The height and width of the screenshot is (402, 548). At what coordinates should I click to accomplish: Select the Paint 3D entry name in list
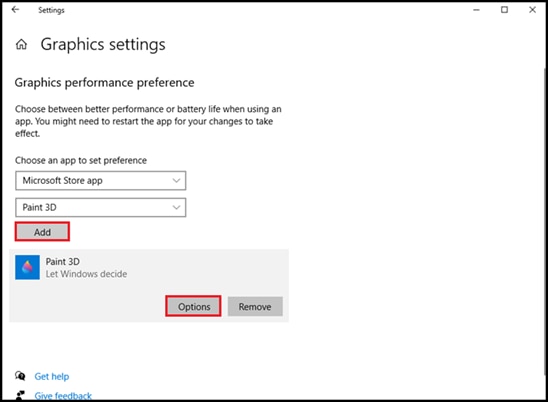(63, 261)
